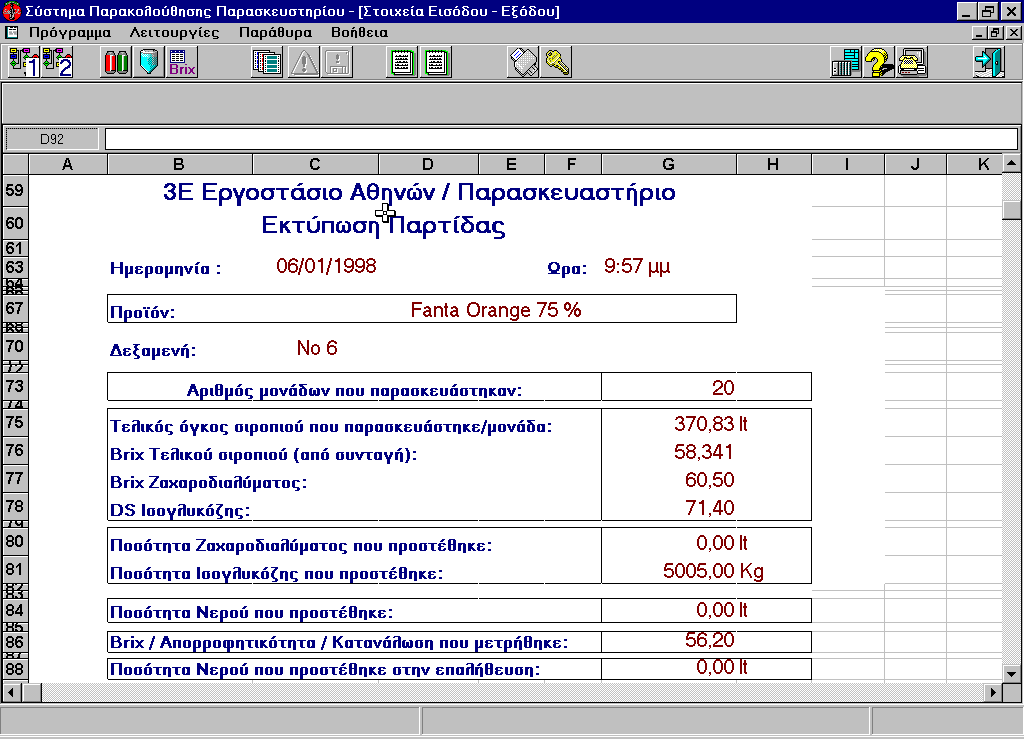
Task: Click the yellow key icon
Action: (x=556, y=63)
